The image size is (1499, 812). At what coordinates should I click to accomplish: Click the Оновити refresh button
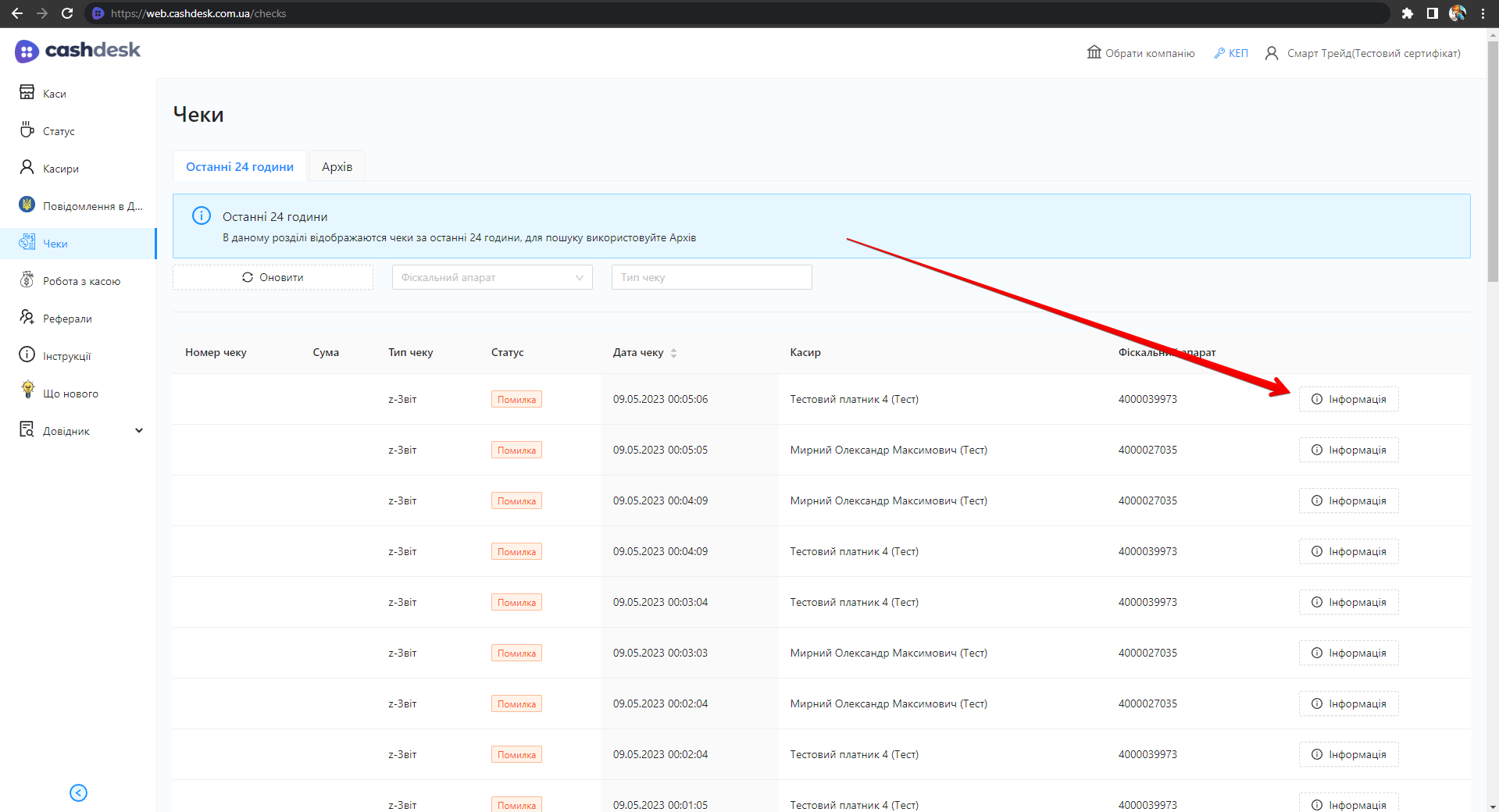[273, 277]
